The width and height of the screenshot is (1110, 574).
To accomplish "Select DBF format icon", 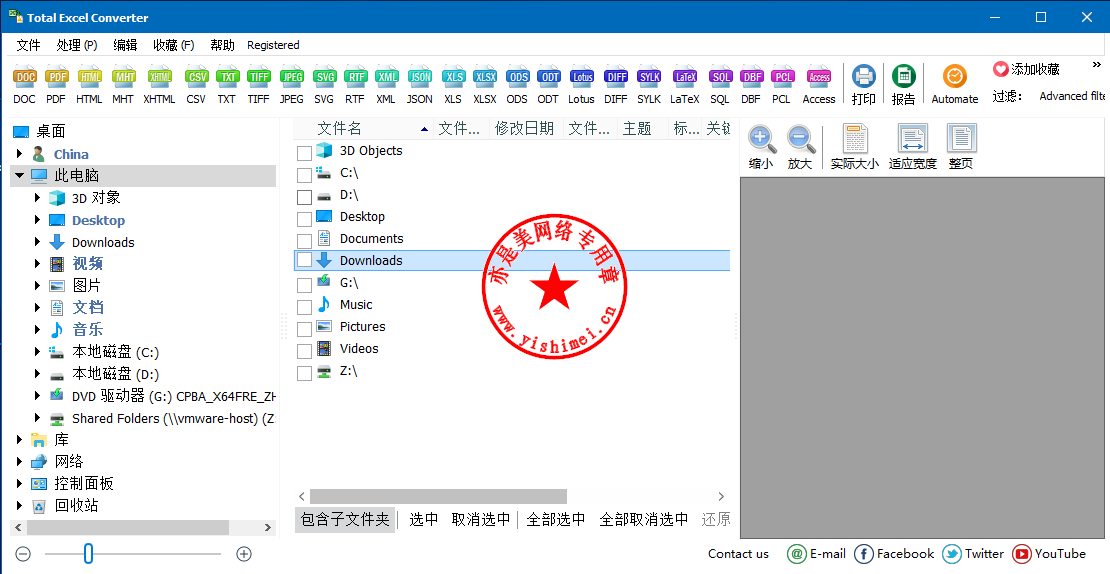I will 752,85.
